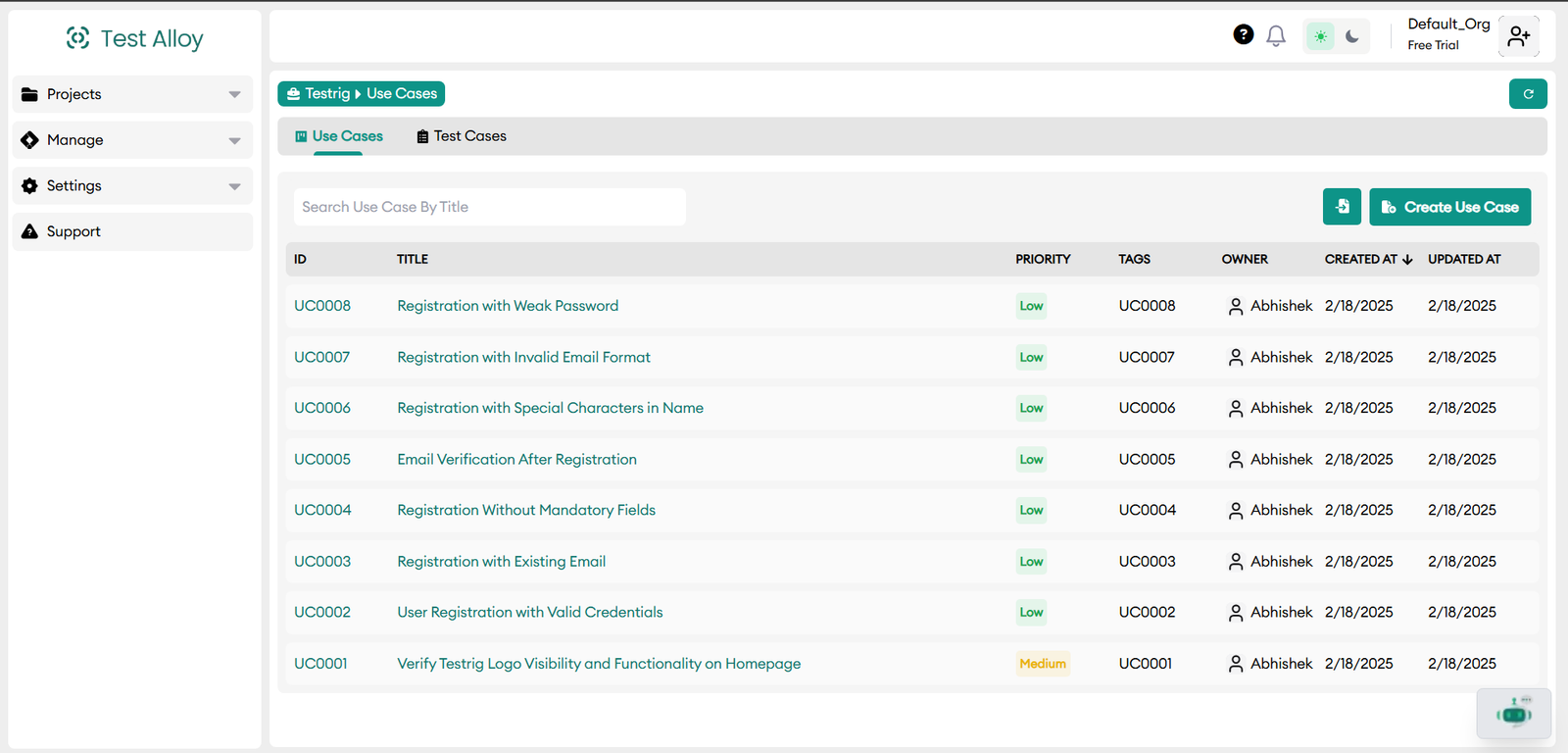
Task: Click the Projects folder icon
Action: coord(30,94)
